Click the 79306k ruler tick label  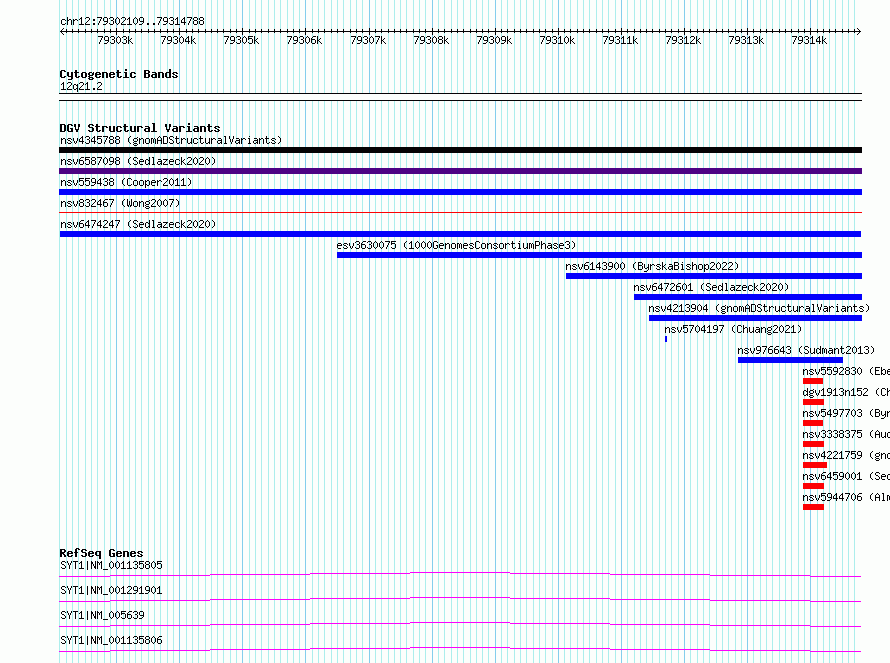tap(304, 40)
